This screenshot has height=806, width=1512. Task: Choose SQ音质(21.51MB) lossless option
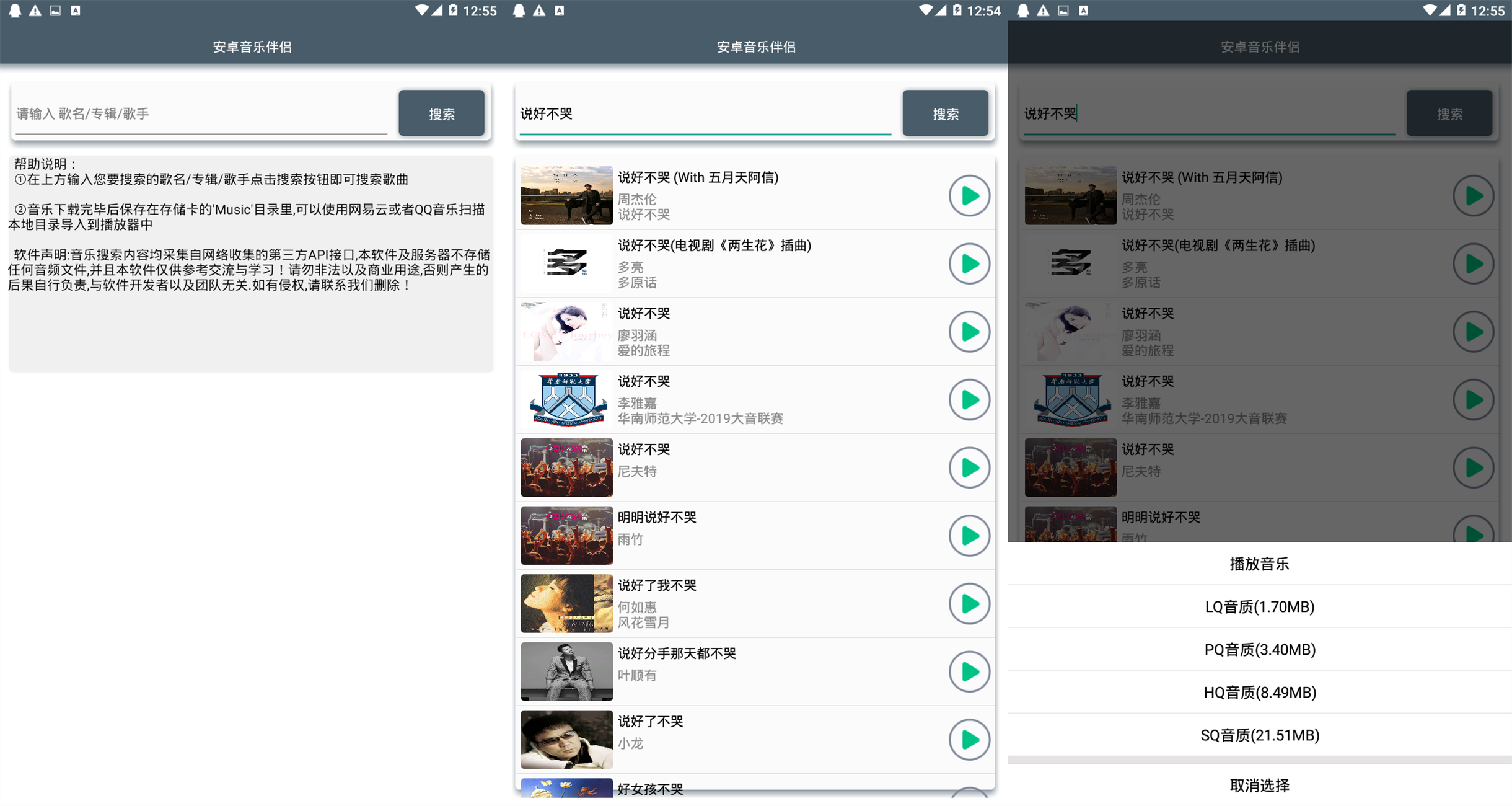pyautogui.click(x=1259, y=735)
